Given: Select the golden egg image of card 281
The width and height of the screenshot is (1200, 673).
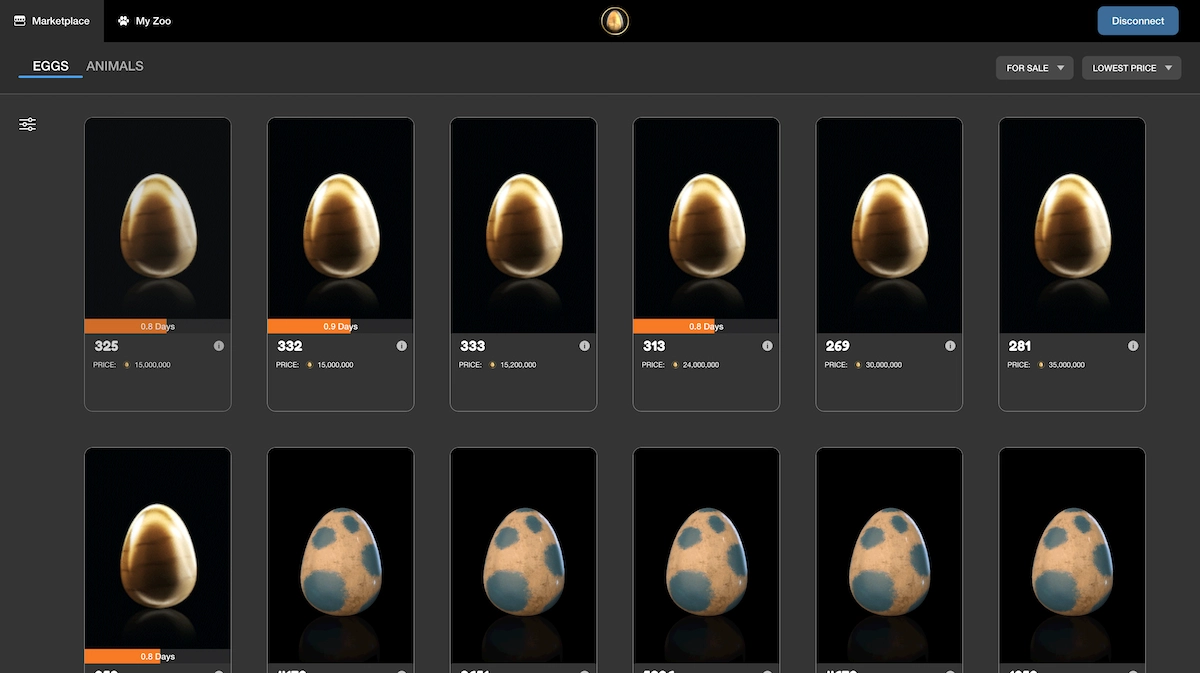Looking at the screenshot, I should tap(1073, 227).
